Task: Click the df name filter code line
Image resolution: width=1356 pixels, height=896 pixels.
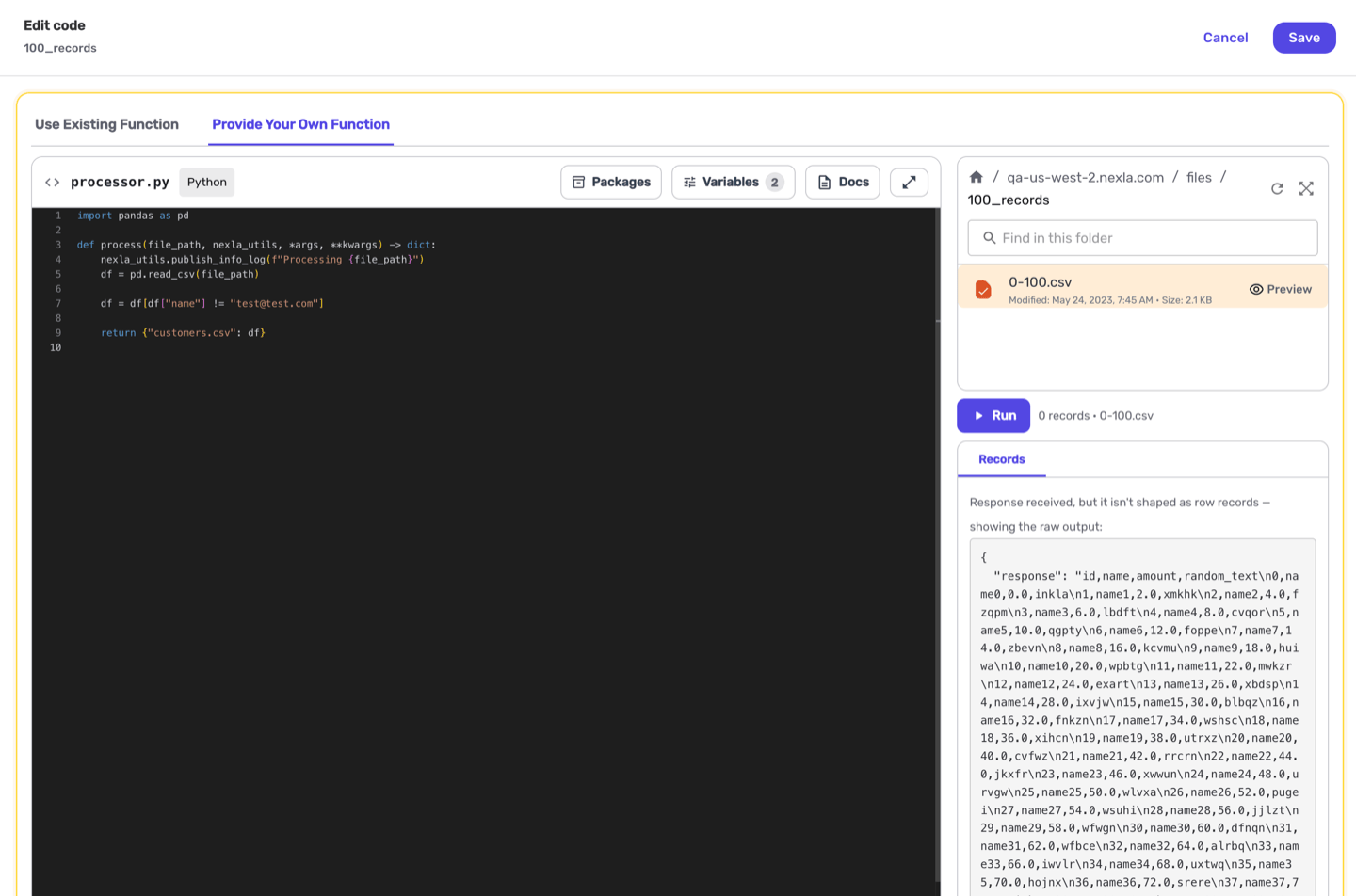Action: point(212,303)
